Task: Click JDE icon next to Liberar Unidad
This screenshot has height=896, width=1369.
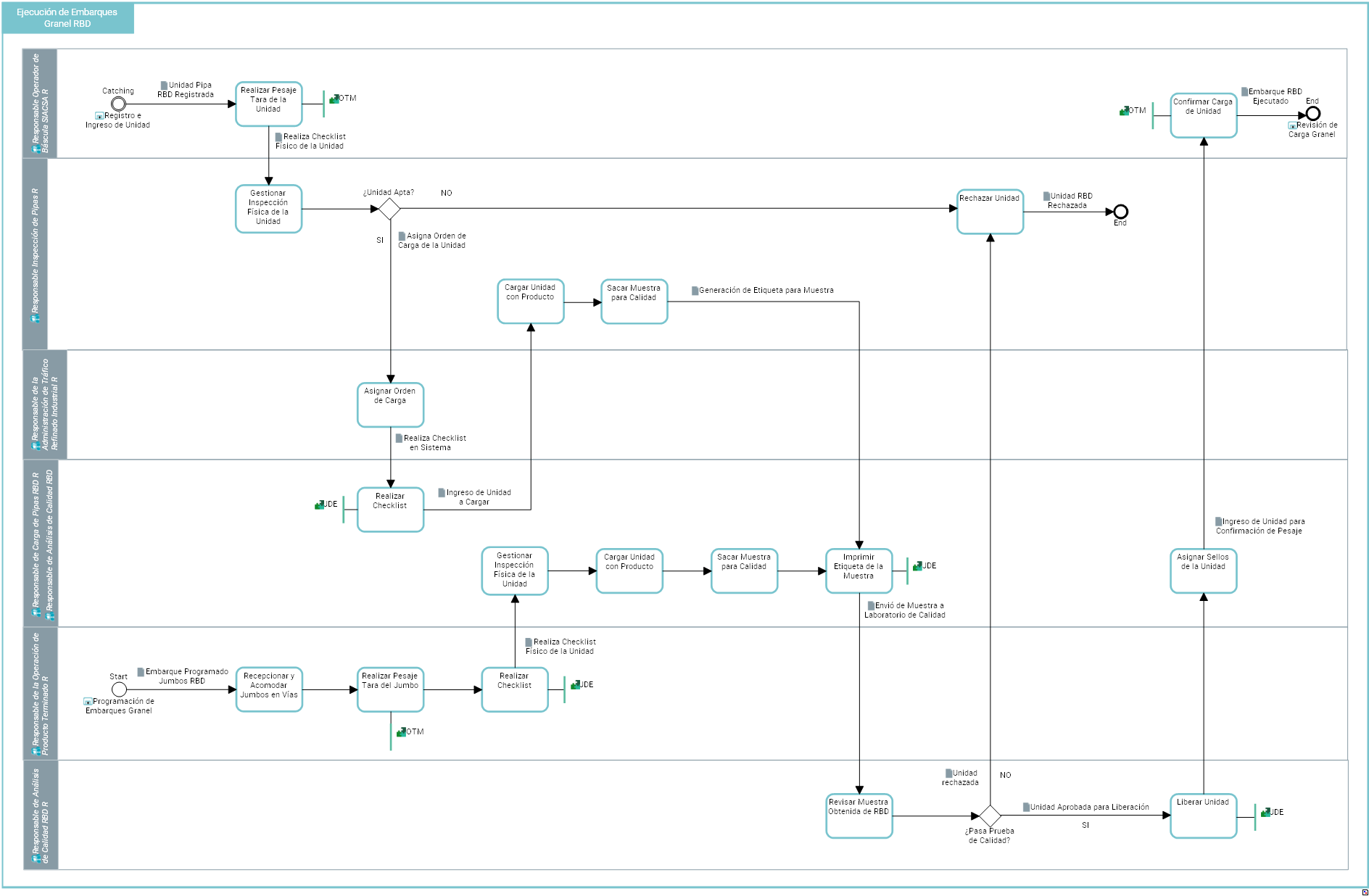Action: [1265, 813]
